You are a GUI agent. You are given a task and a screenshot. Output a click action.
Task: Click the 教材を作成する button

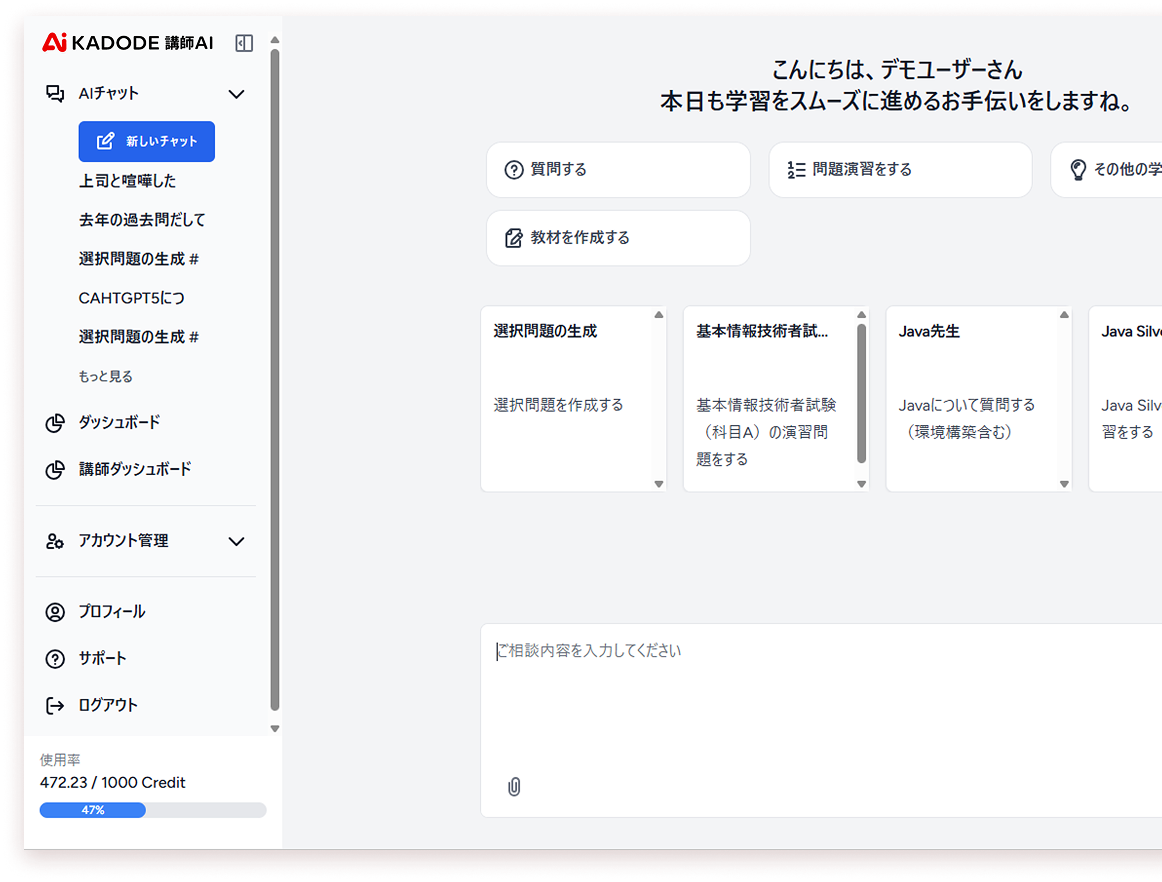point(618,238)
